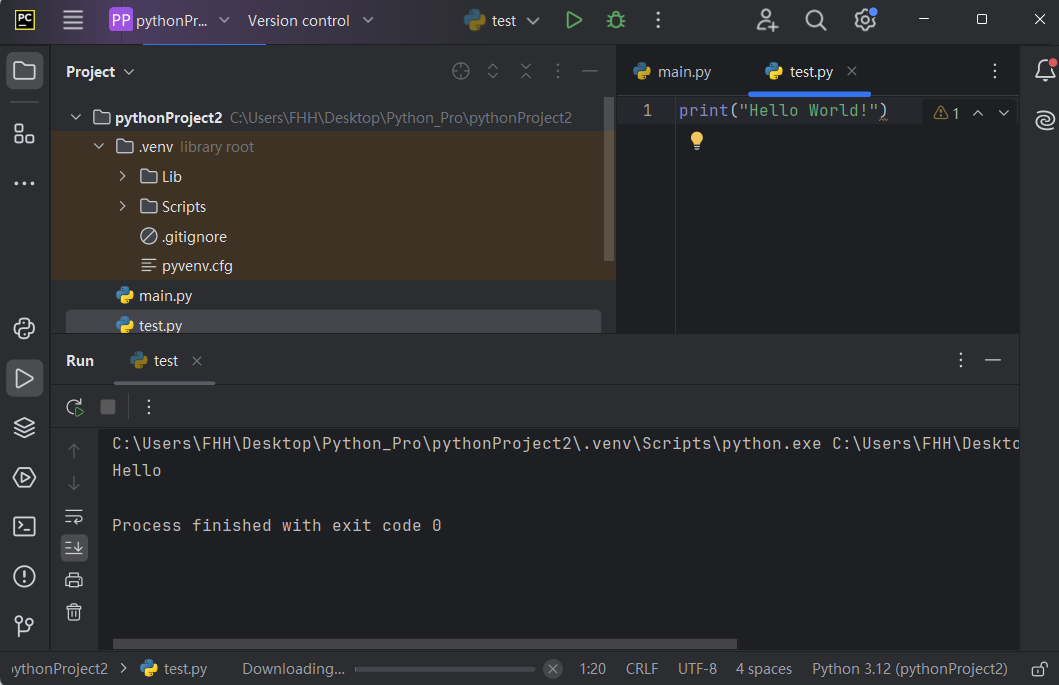Open Python Packages tool window
Viewport: 1059px width, 685px height.
24,427
